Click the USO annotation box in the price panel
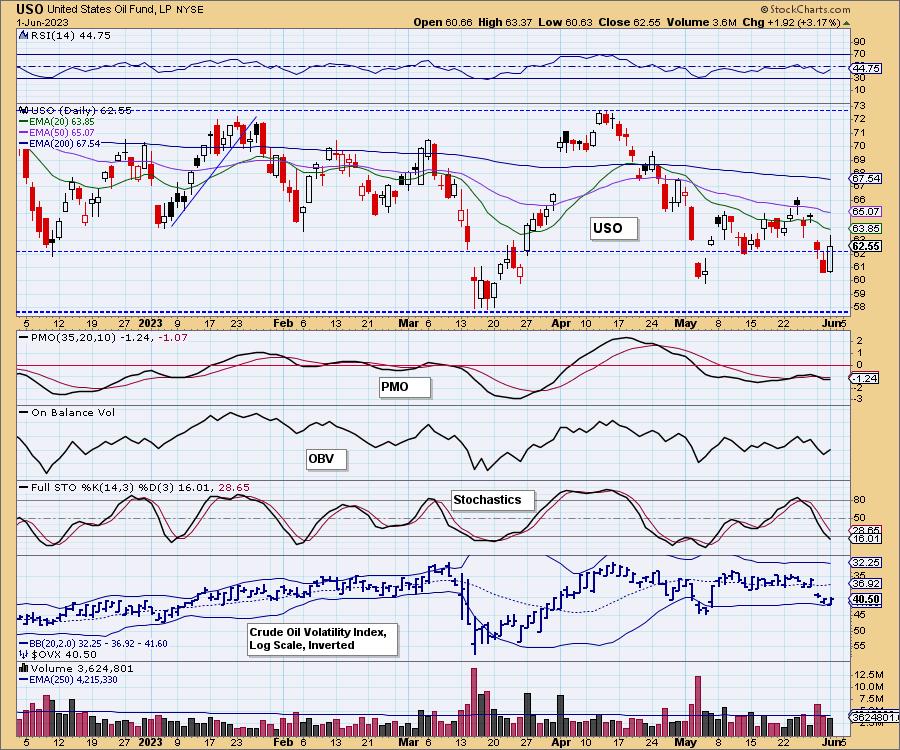Image resolution: width=900 pixels, height=750 pixels. tap(614, 228)
